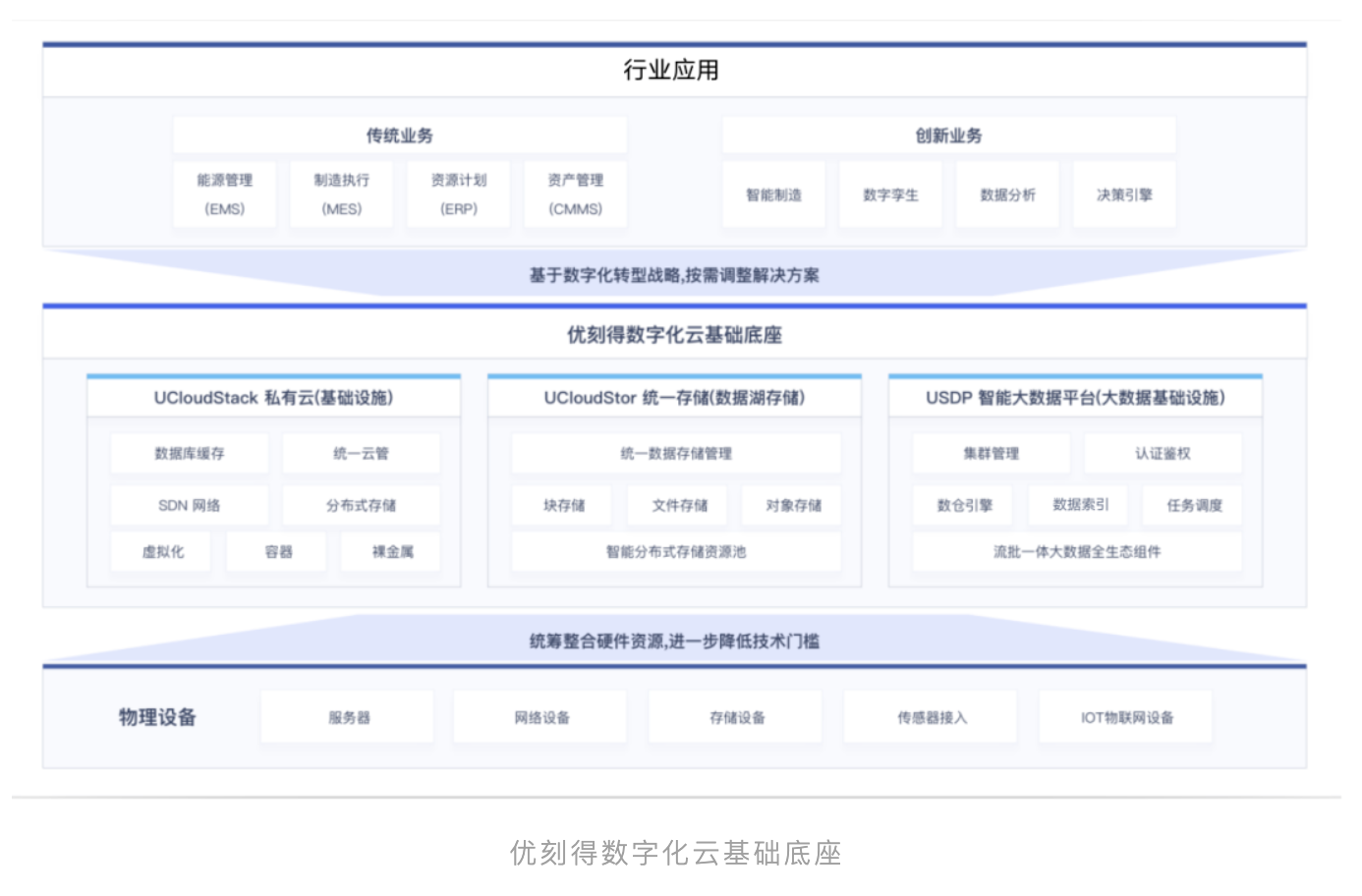The image size is (1362, 896).
Task: Select the 认证鉴权 box
Action: click(1163, 454)
